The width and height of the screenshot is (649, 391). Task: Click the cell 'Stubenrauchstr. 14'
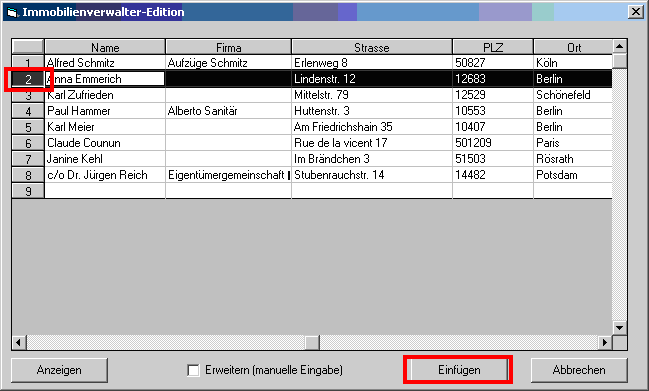372,175
